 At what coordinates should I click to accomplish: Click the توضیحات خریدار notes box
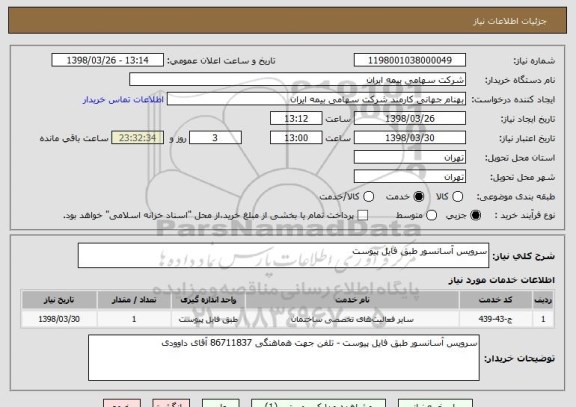tap(284, 357)
